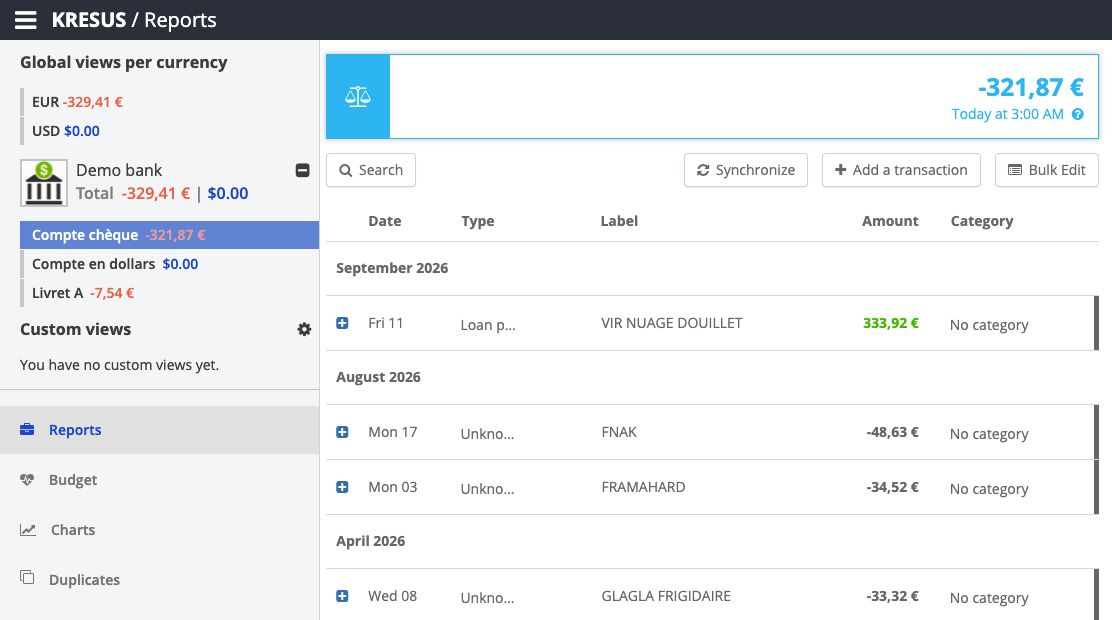Change type of FNAK transaction
The width and height of the screenshot is (1112, 620).
[488, 433]
